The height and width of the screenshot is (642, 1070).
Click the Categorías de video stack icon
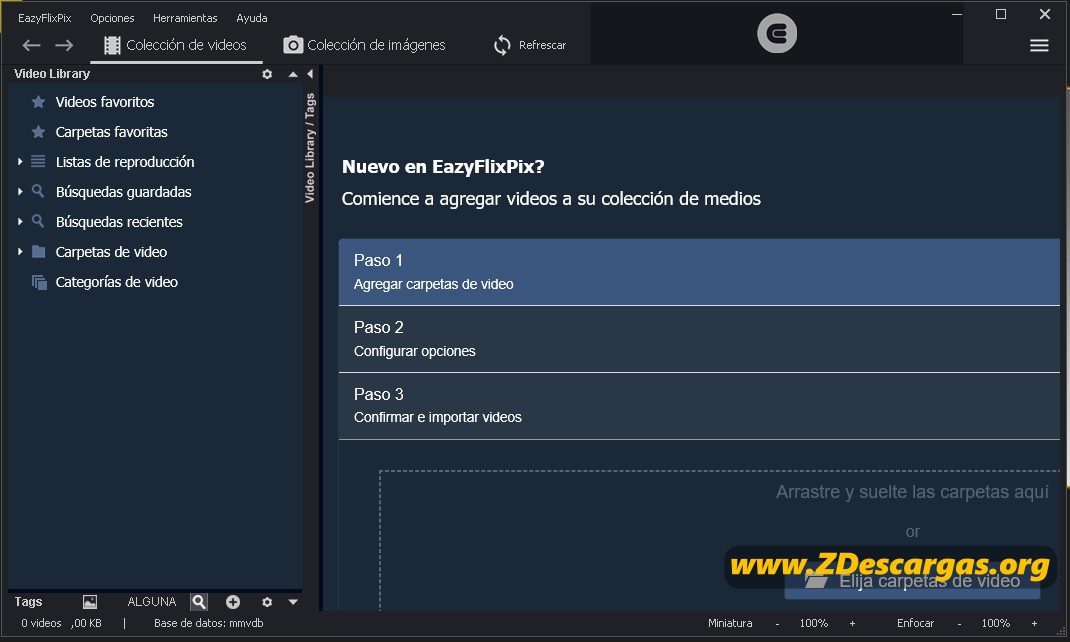pos(39,282)
